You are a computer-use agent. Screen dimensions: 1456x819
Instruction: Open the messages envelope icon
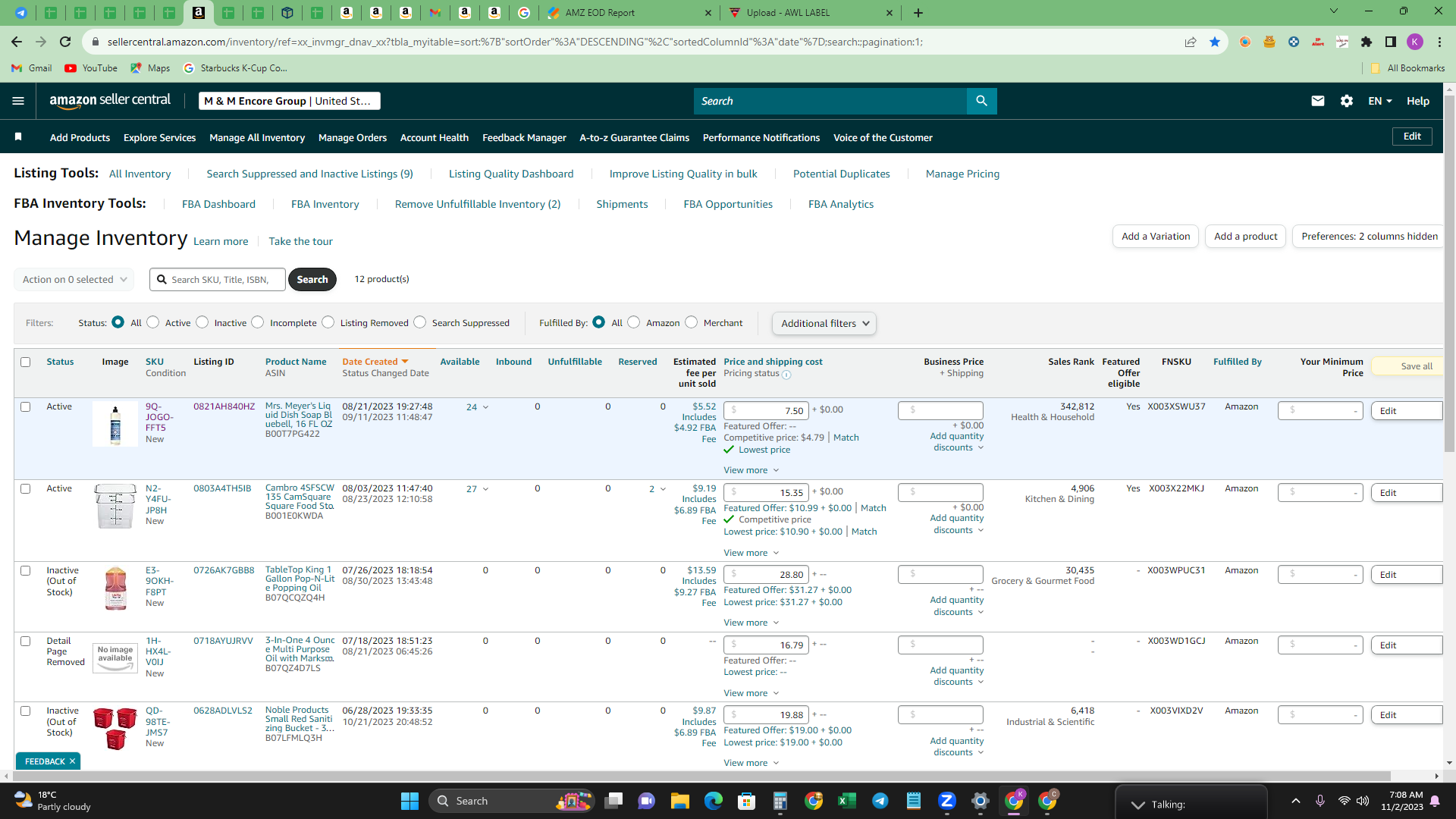[1318, 101]
